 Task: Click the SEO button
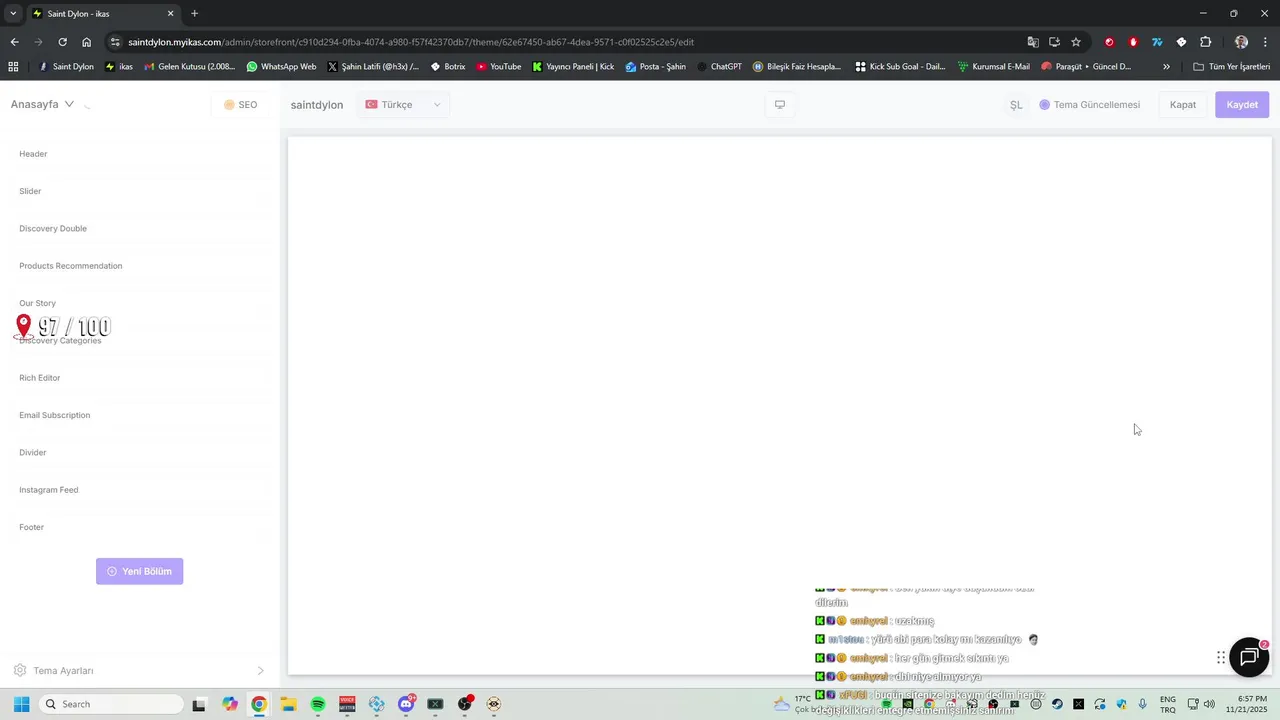click(240, 105)
